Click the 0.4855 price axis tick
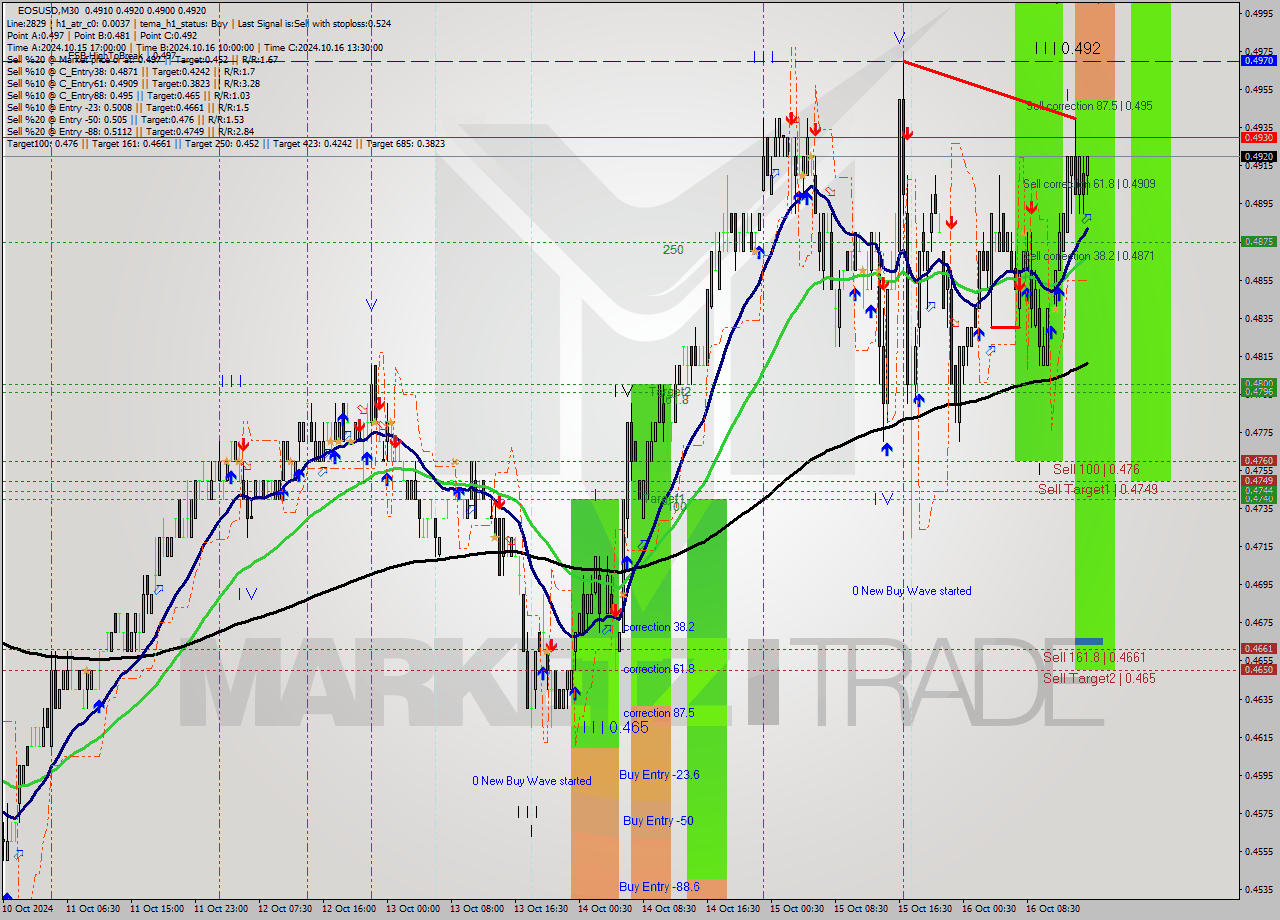1280x920 pixels. coord(1258,280)
